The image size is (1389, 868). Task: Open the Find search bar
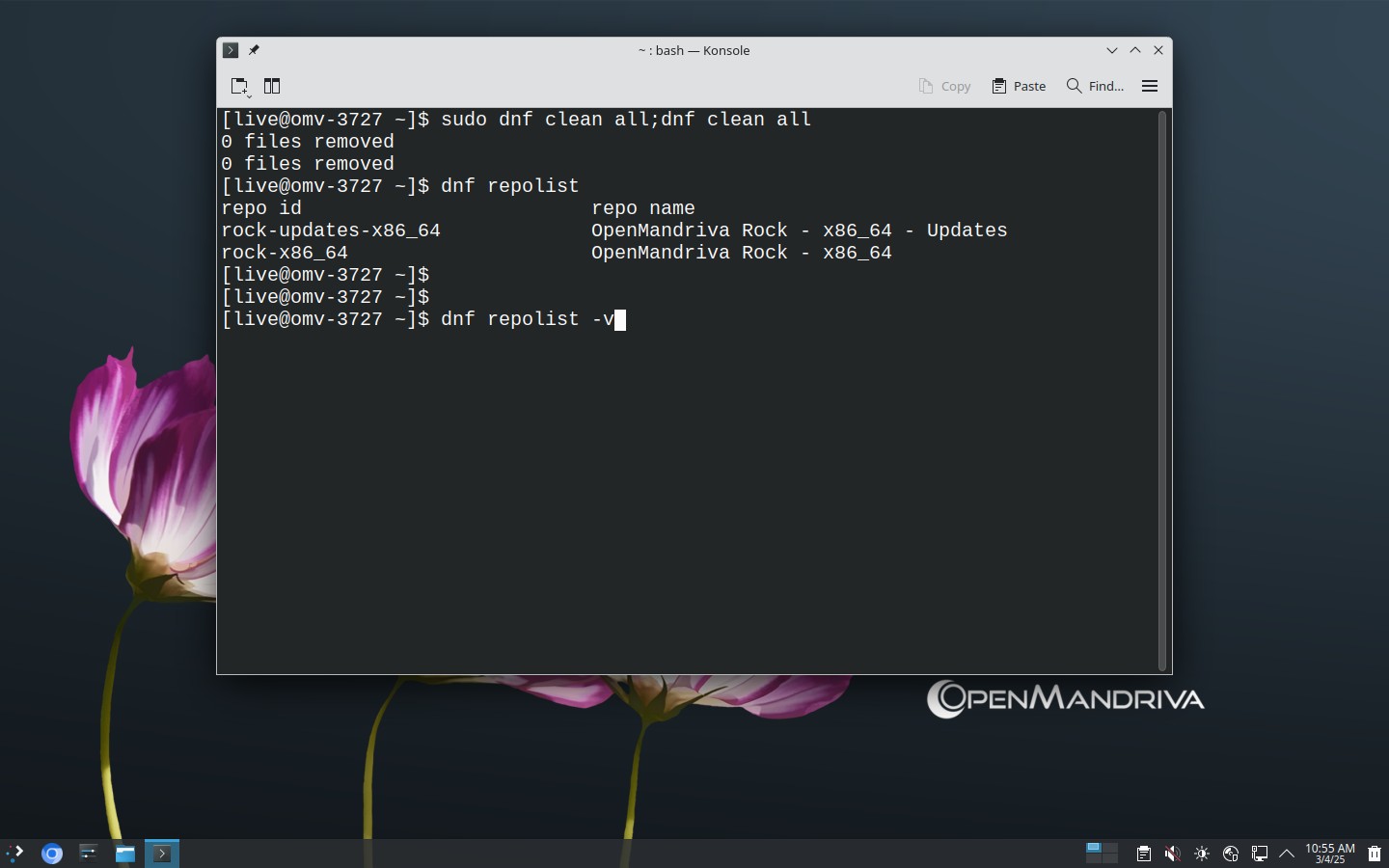pyautogui.click(x=1095, y=86)
